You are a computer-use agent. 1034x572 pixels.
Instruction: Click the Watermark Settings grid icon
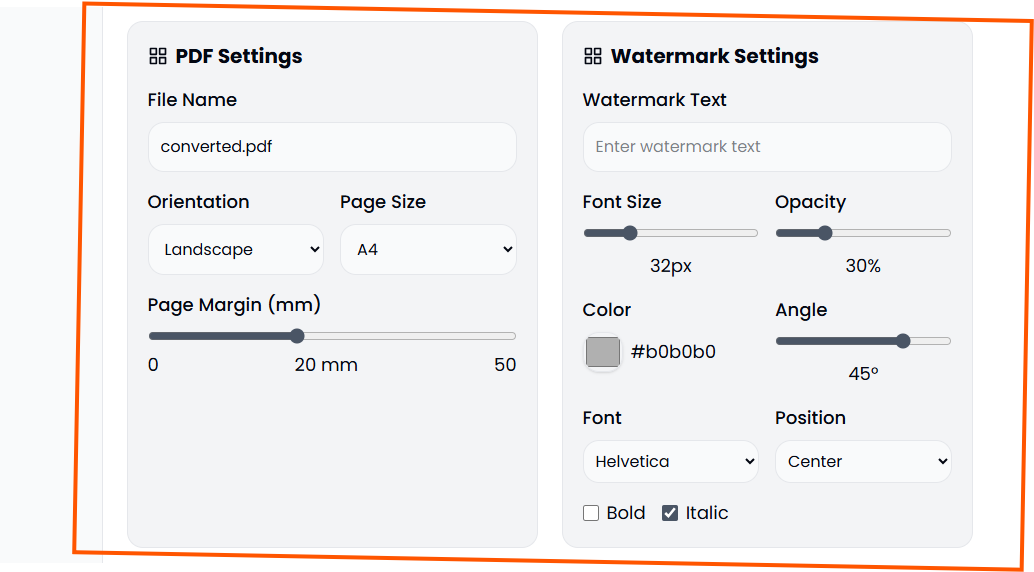point(593,56)
